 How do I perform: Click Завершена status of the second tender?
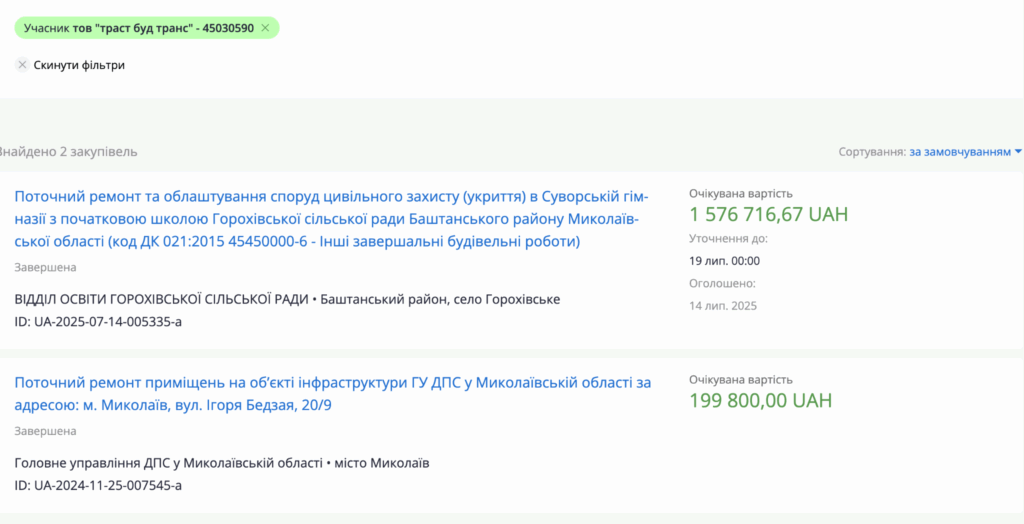tap(45, 431)
